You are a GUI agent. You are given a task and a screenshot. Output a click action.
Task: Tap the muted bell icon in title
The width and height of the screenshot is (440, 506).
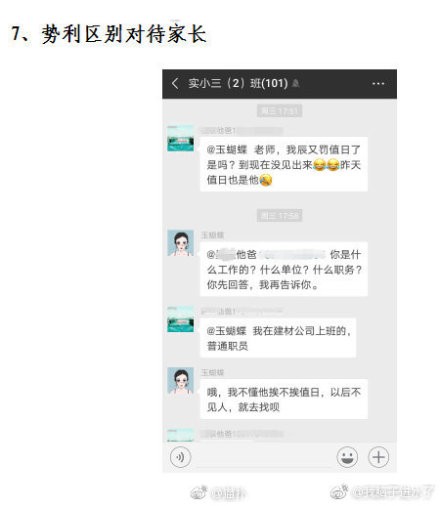pos(295,83)
